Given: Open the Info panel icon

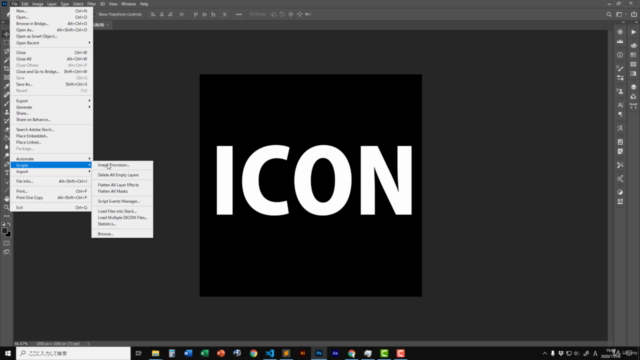Looking at the screenshot, I should pos(620,55).
